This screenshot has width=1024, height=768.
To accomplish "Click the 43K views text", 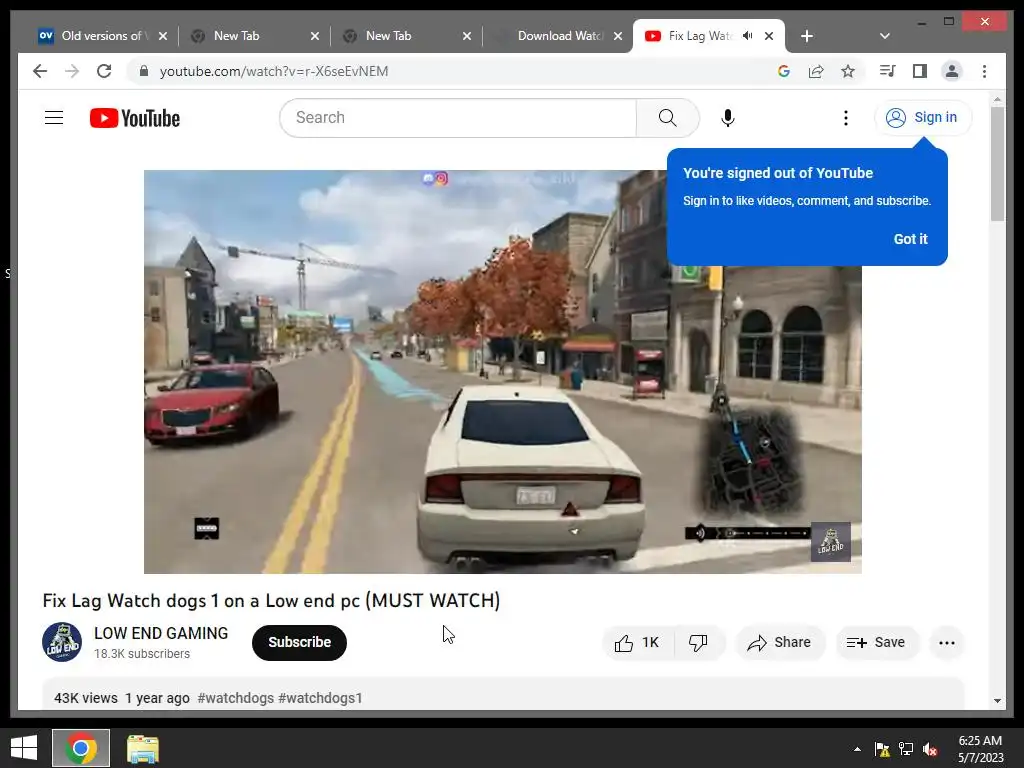I will pos(86,698).
